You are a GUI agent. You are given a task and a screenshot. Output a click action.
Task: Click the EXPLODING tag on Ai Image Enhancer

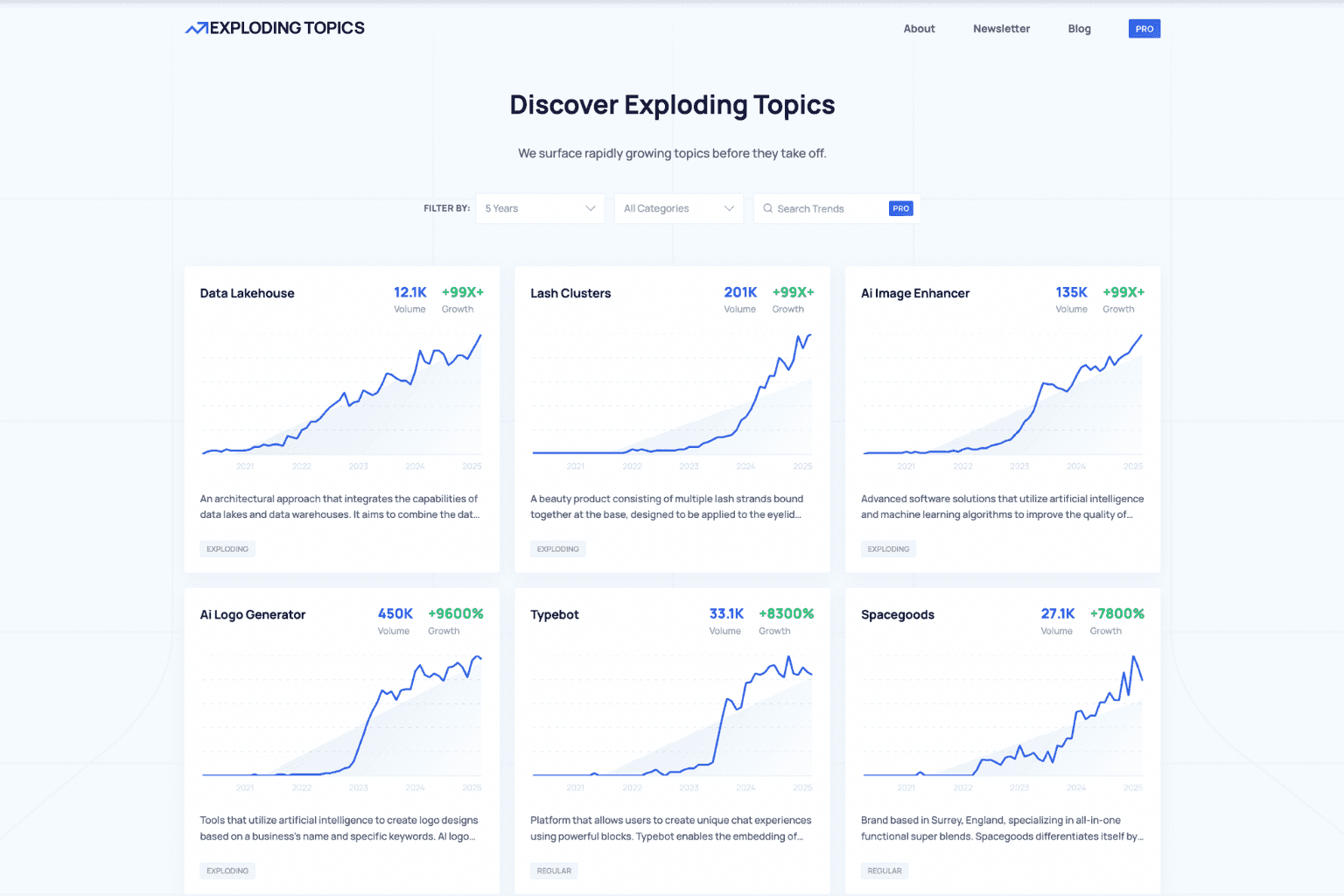click(888, 549)
